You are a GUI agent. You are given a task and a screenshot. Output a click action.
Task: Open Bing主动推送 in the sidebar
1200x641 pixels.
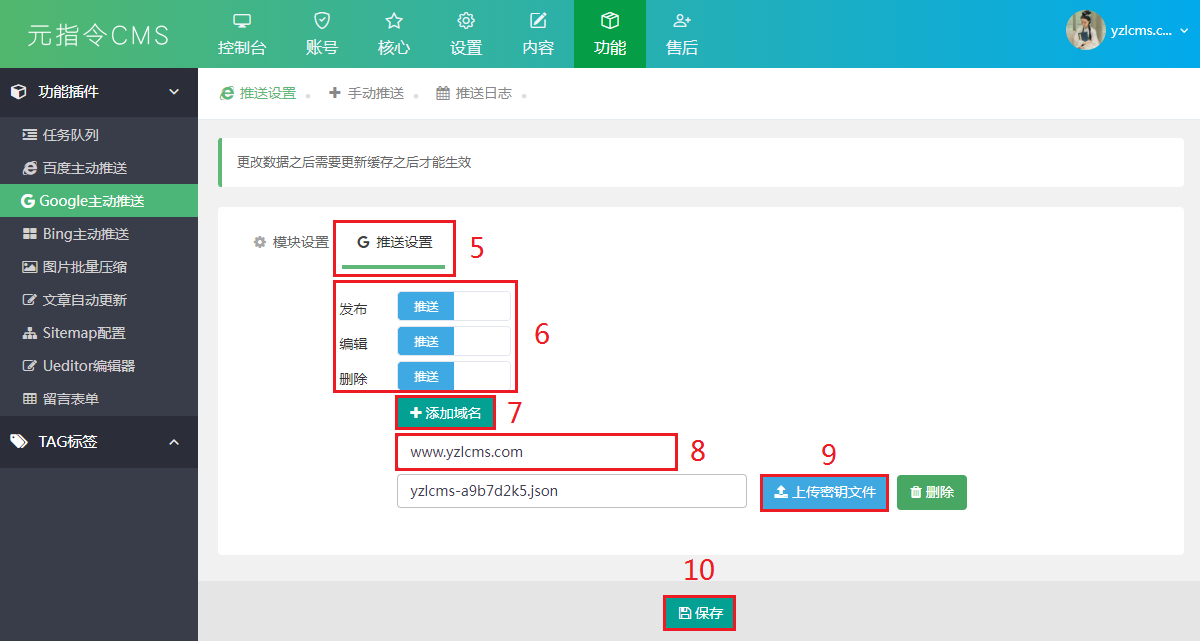(85, 234)
